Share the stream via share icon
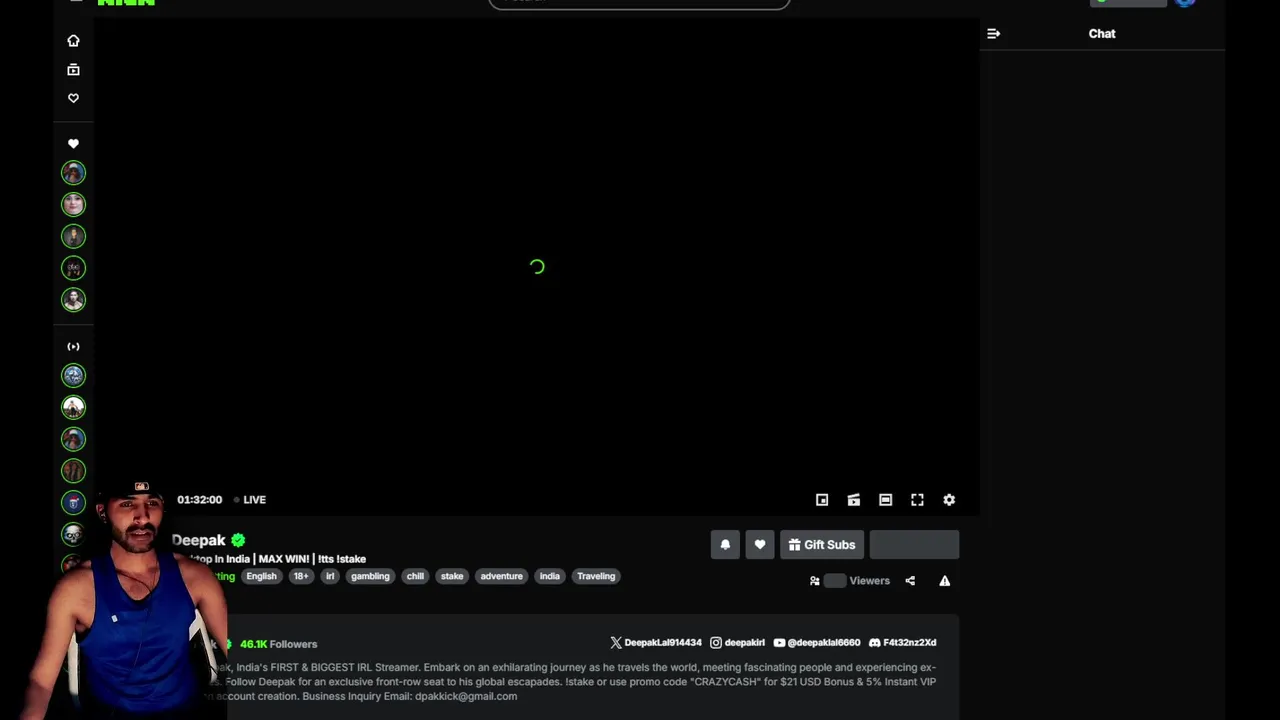Viewport: 1280px width, 720px height. pos(910,581)
